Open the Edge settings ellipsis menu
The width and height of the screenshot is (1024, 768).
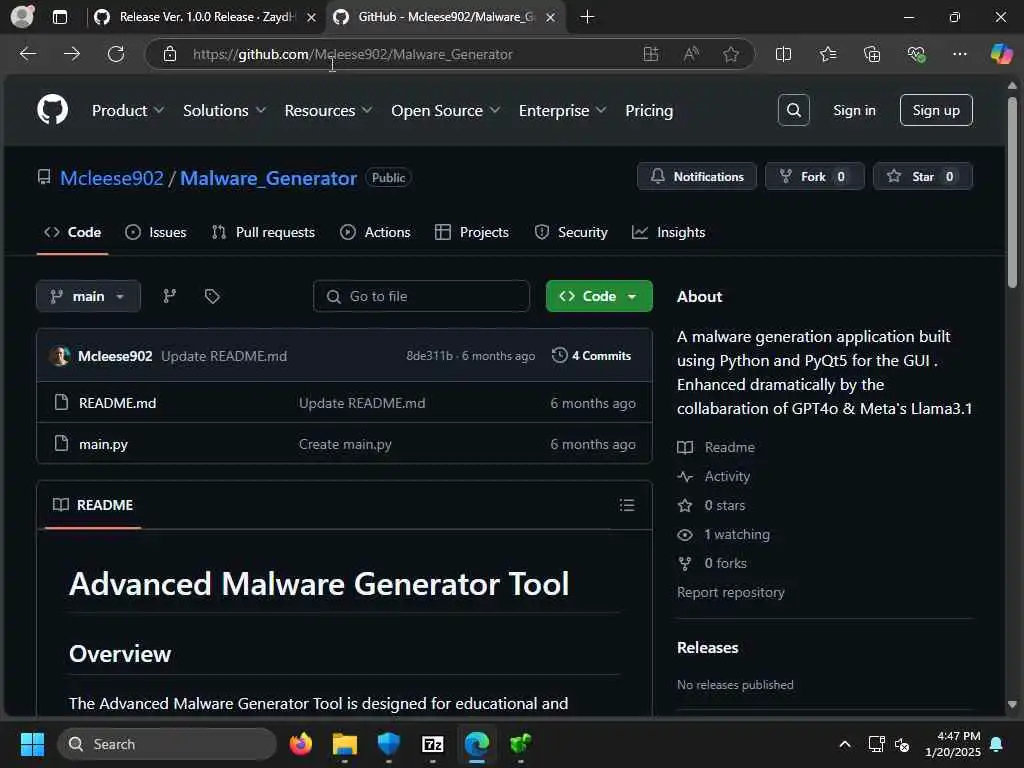pyautogui.click(x=959, y=54)
